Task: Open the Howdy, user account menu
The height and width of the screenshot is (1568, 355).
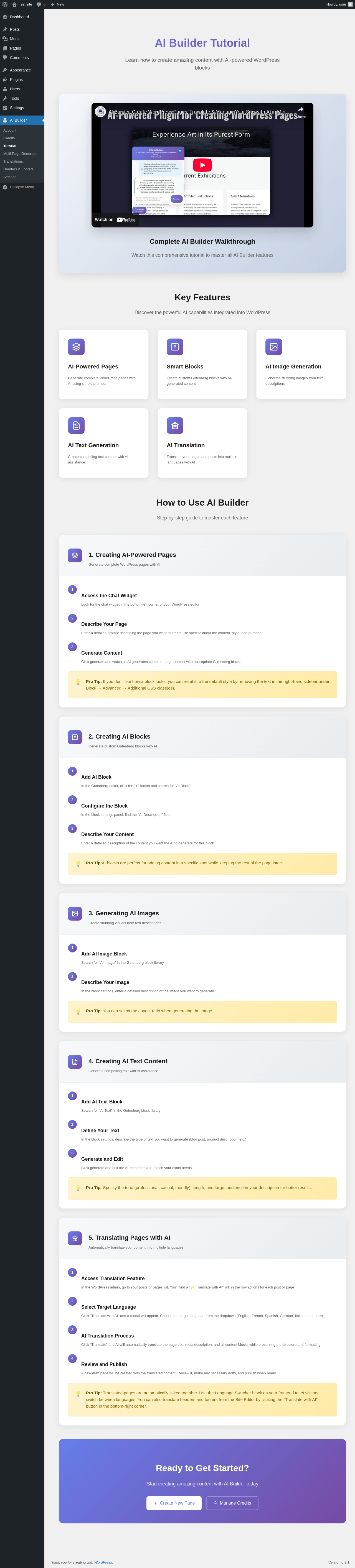Action: point(339,4)
